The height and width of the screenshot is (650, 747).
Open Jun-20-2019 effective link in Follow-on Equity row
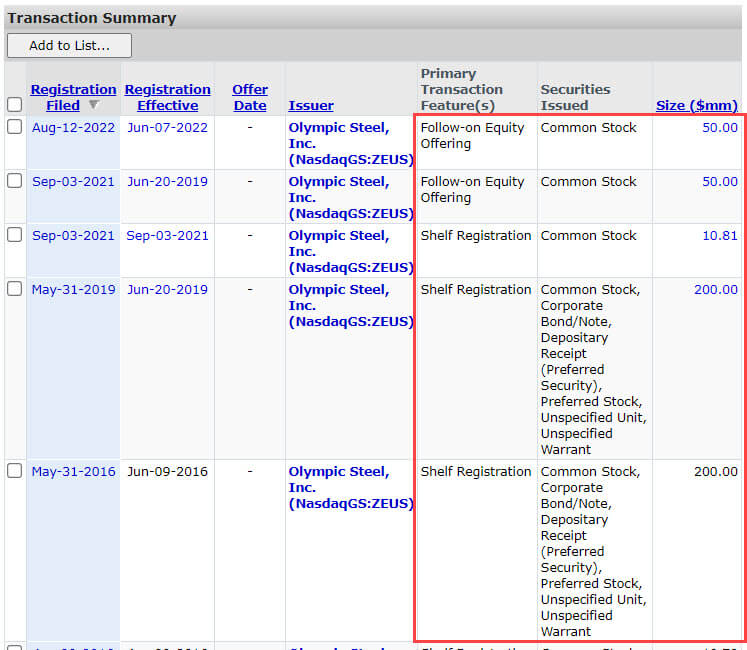167,182
